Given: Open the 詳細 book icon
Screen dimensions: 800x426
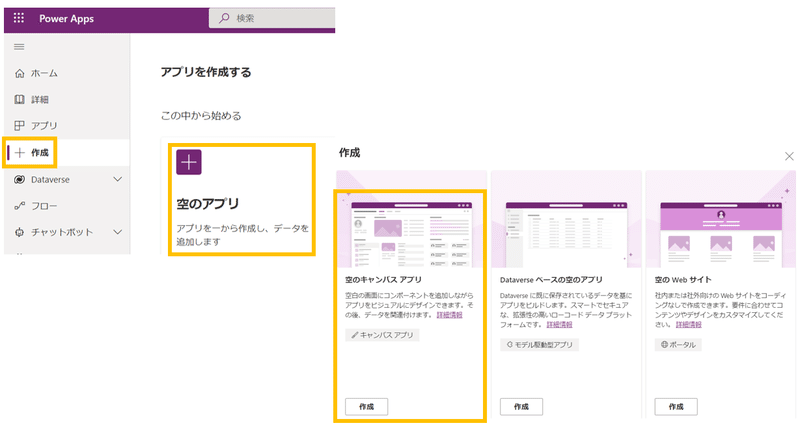Looking at the screenshot, I should [19, 99].
